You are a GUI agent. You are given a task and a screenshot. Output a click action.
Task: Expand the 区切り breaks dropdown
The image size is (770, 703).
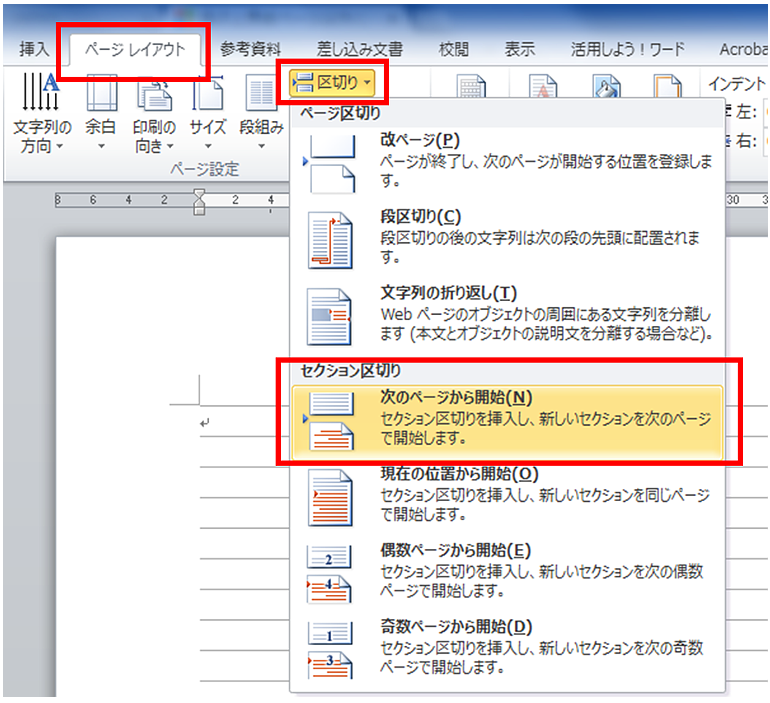[x=332, y=82]
